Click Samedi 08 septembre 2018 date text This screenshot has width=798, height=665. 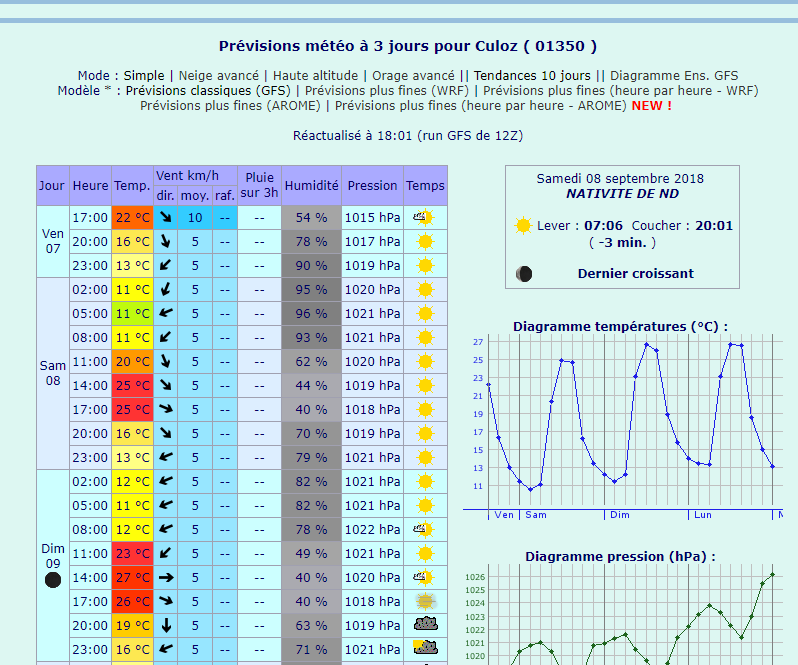coord(620,179)
